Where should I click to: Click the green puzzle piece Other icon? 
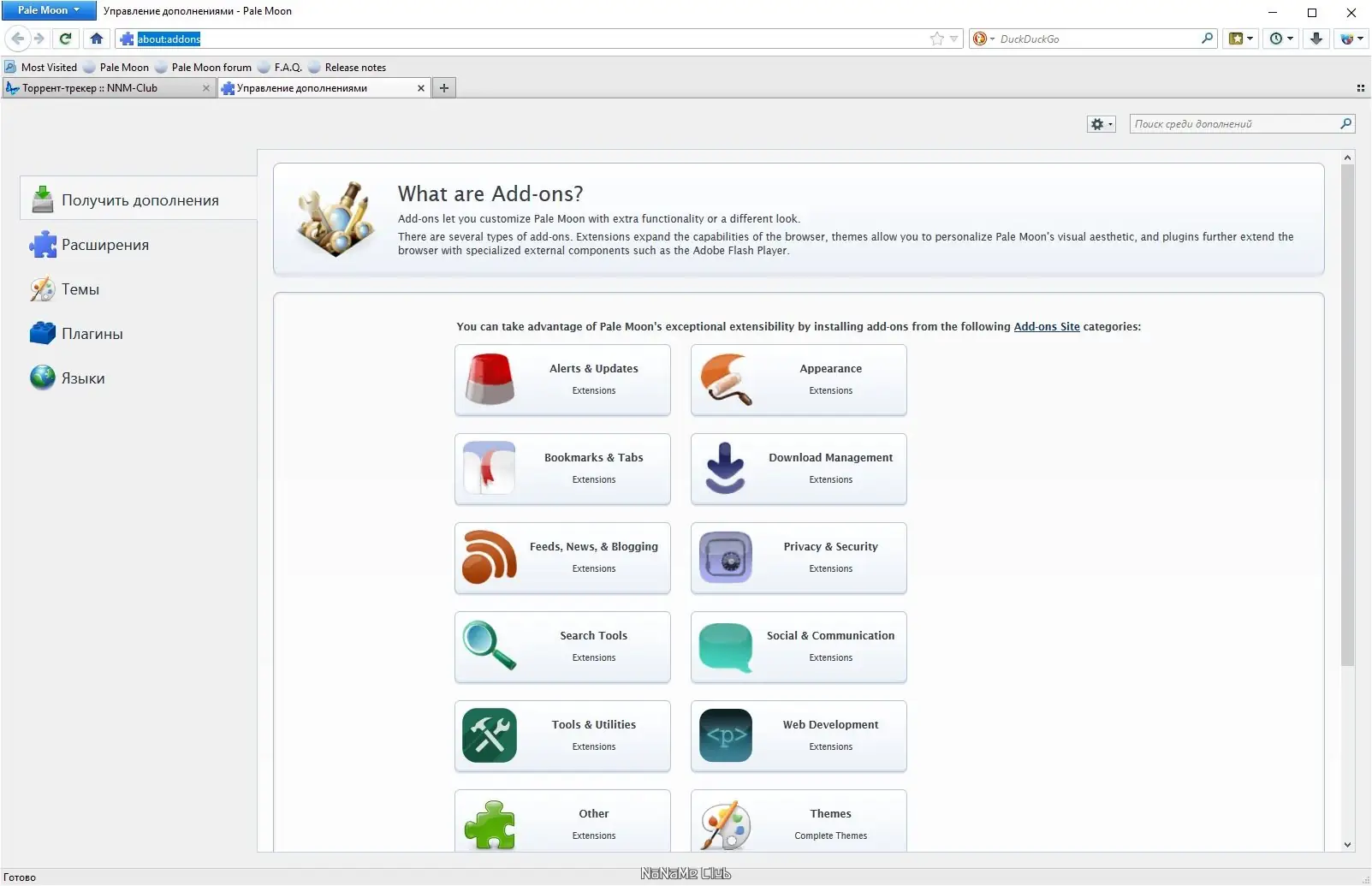tap(490, 824)
